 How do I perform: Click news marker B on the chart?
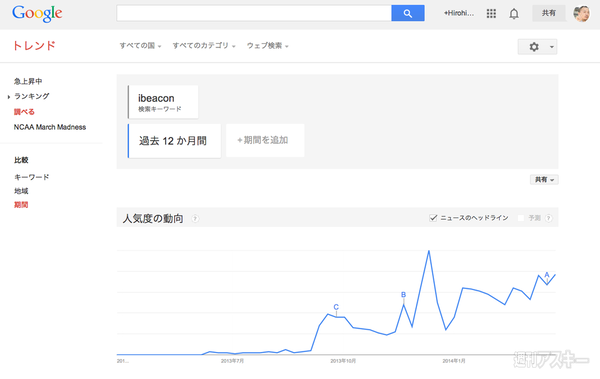(403, 295)
